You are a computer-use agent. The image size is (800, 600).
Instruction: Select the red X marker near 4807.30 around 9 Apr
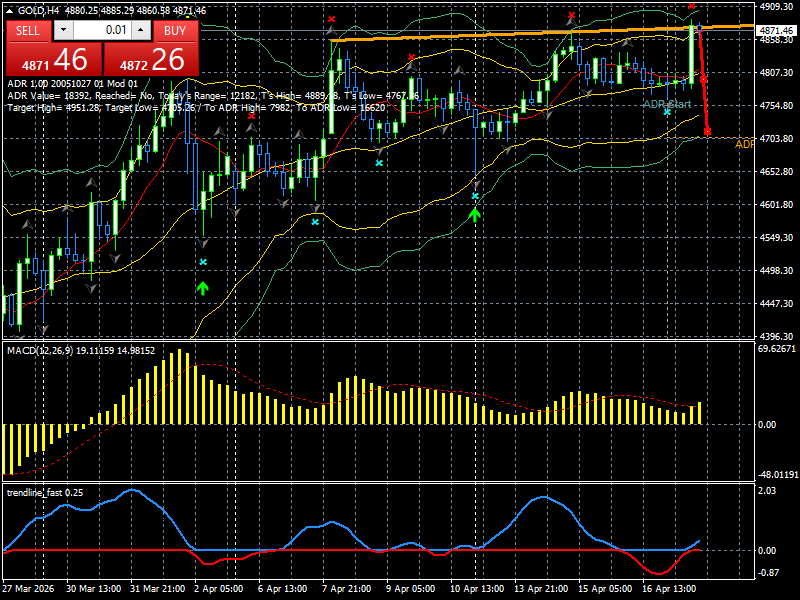click(412, 57)
